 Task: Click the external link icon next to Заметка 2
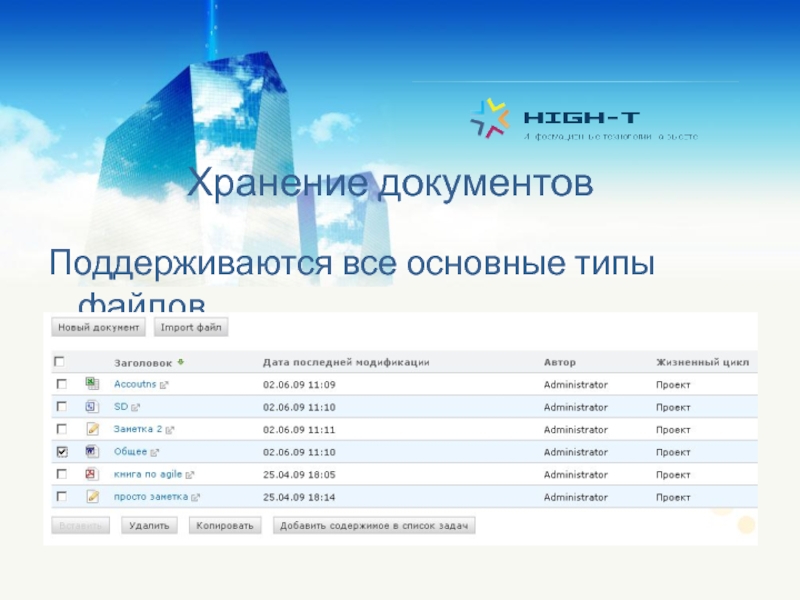point(170,430)
